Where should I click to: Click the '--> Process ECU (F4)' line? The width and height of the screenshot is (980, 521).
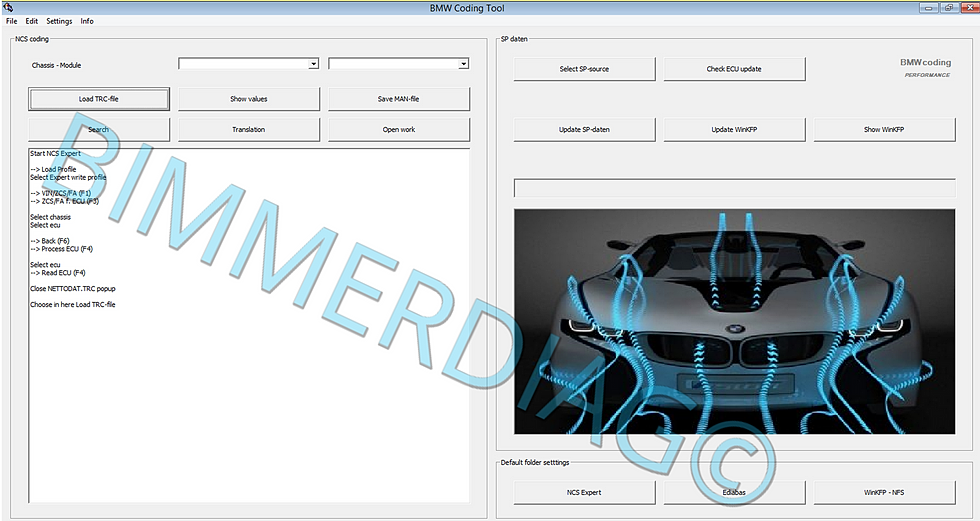61,249
